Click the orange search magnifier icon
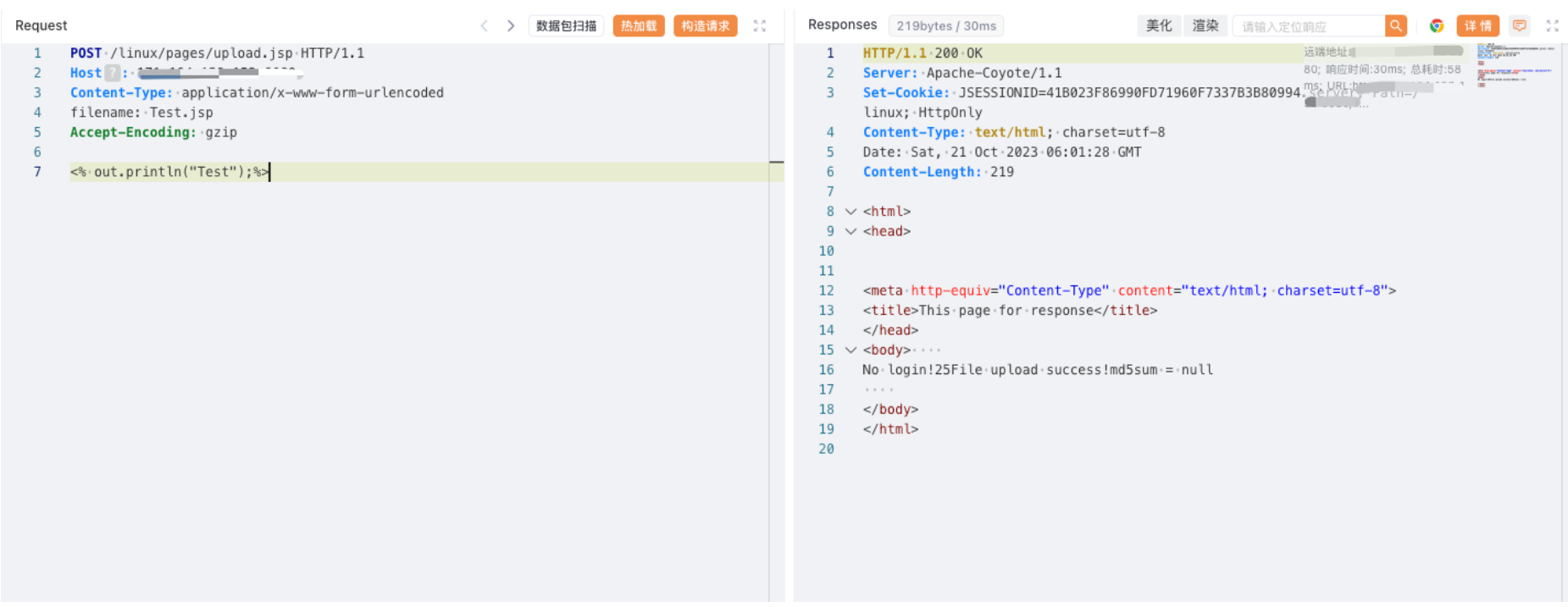This screenshot has width=1568, height=607. pos(1396,26)
